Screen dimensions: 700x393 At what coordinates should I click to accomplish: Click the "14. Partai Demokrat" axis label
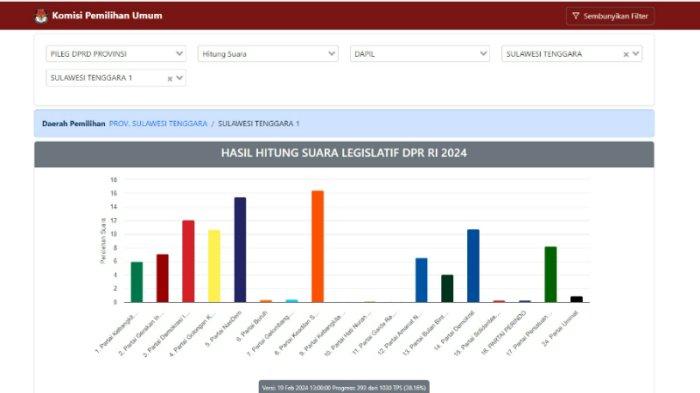pyautogui.click(x=454, y=330)
